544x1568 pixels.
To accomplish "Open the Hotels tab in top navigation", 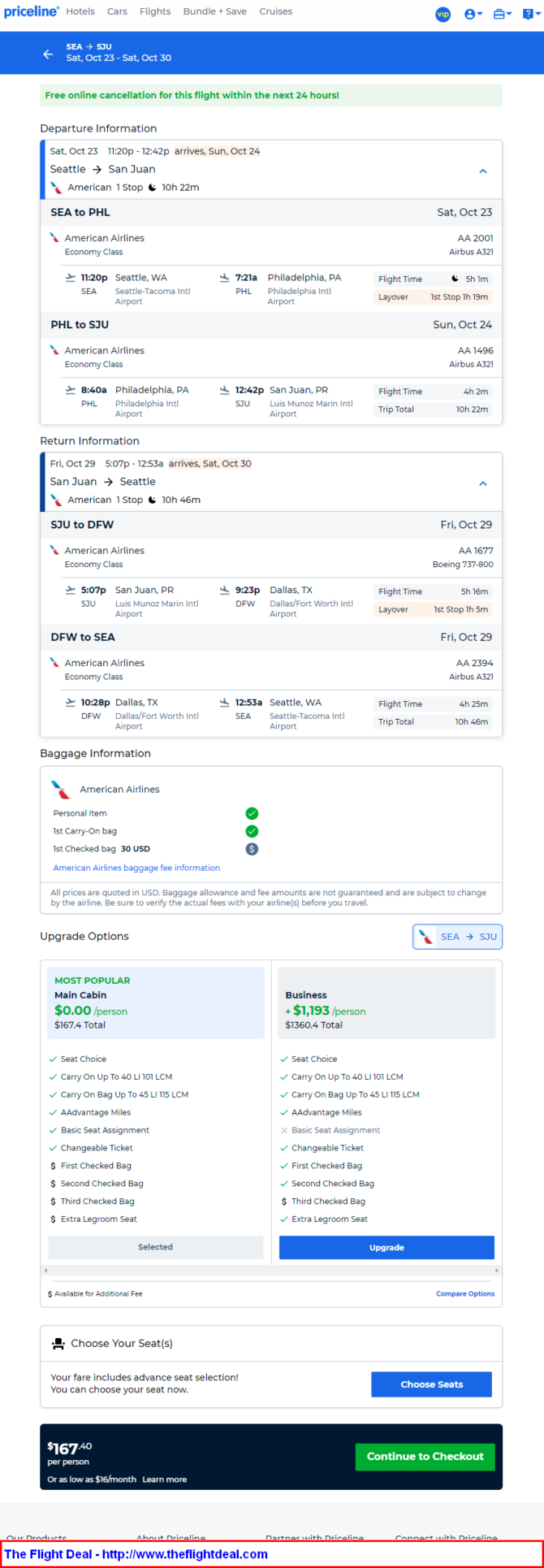I will click(x=80, y=11).
